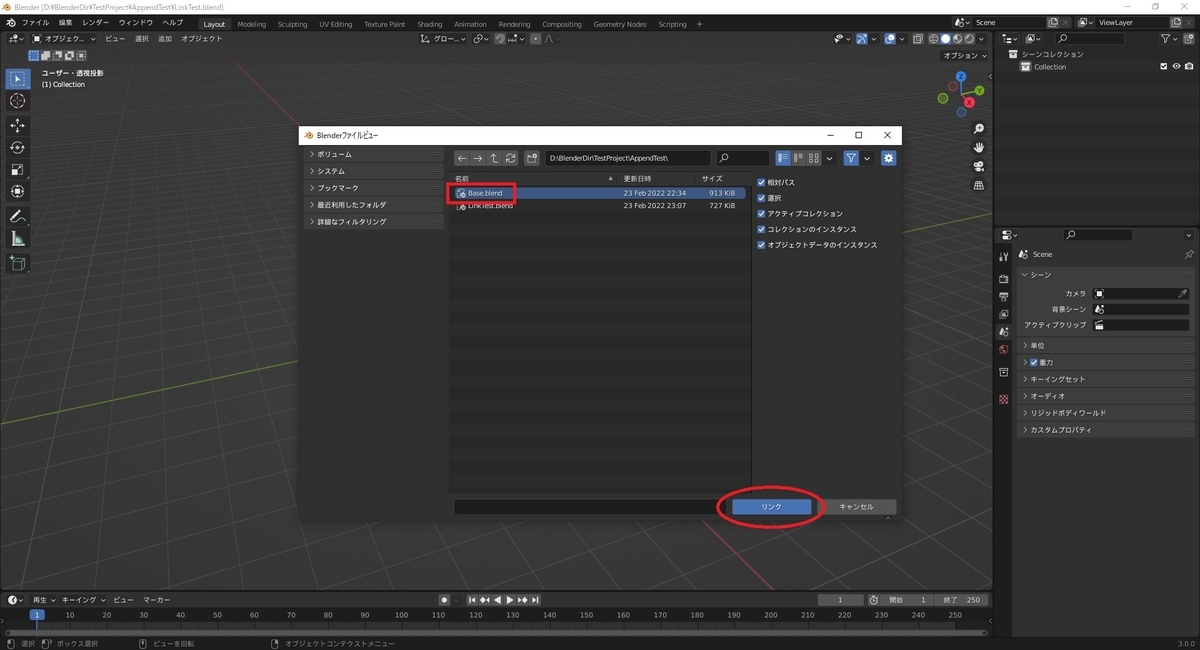
Task: Click refresh file list icon in file browser
Action: coord(510,158)
